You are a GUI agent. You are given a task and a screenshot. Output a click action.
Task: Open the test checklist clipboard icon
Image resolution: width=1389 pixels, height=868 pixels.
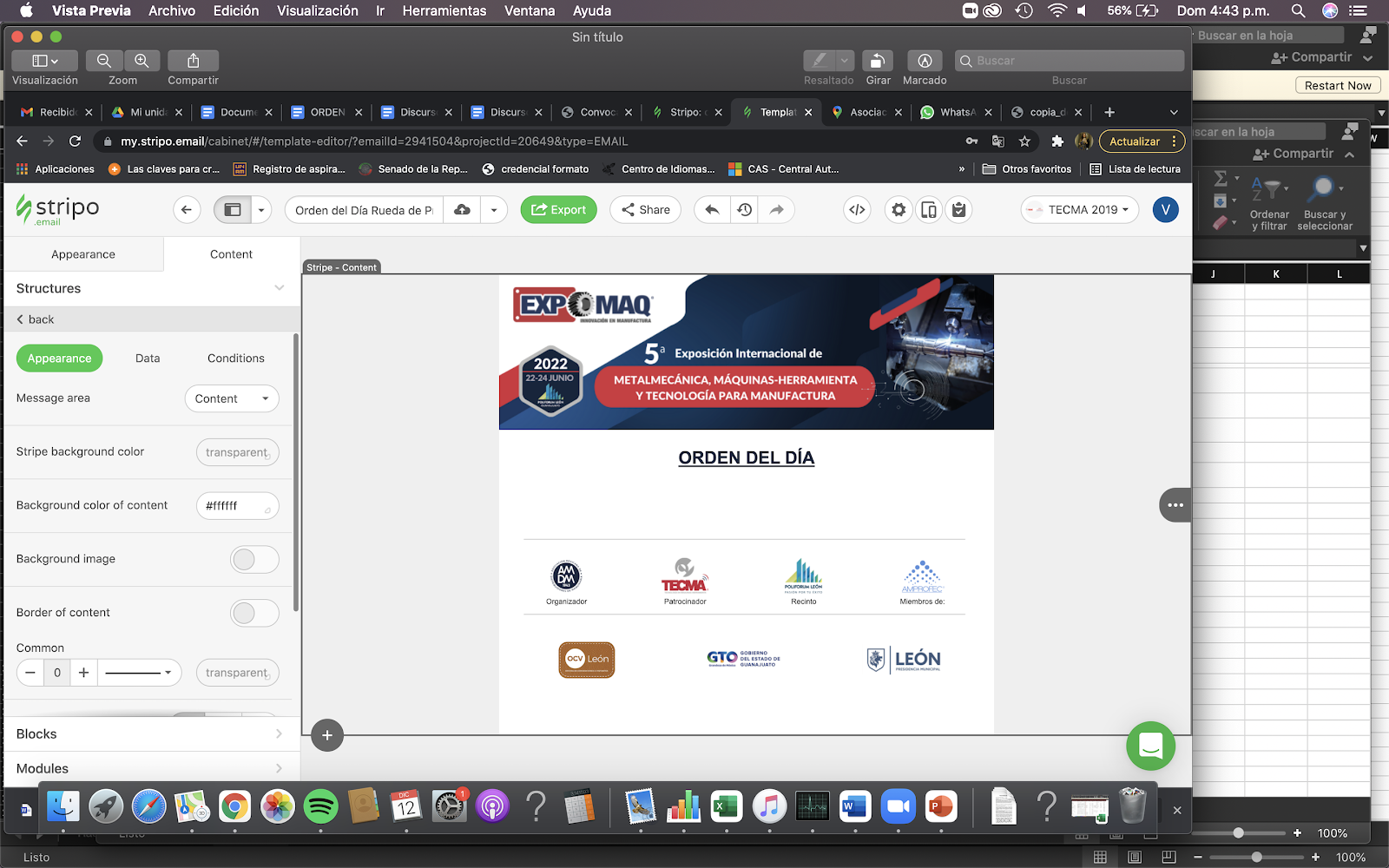(x=958, y=209)
